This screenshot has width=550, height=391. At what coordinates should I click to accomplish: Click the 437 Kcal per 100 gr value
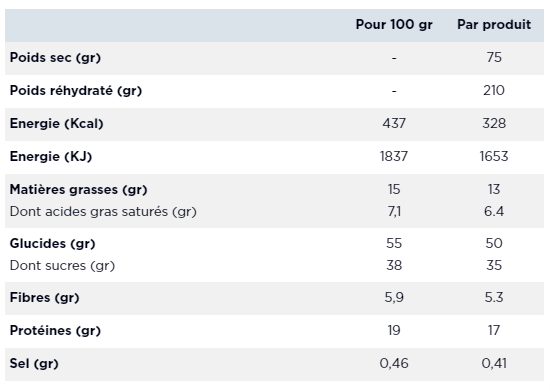[x=394, y=123]
